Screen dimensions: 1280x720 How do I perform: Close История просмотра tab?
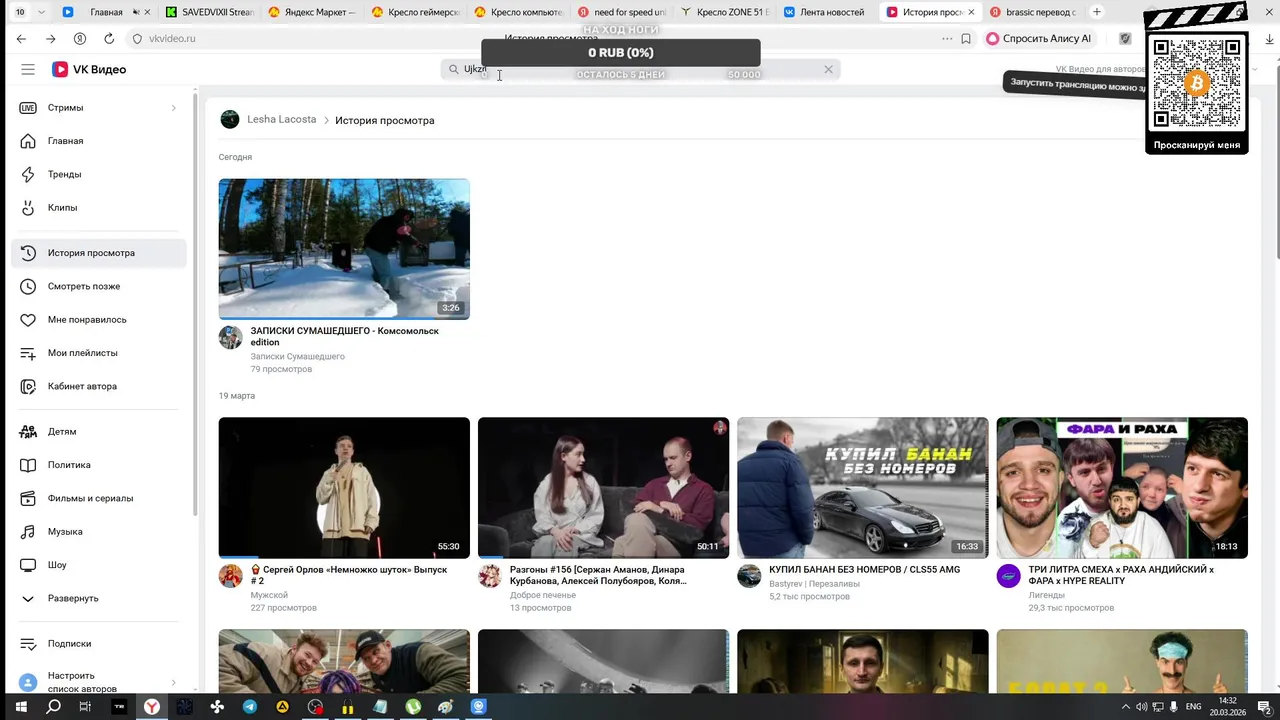pos(971,12)
